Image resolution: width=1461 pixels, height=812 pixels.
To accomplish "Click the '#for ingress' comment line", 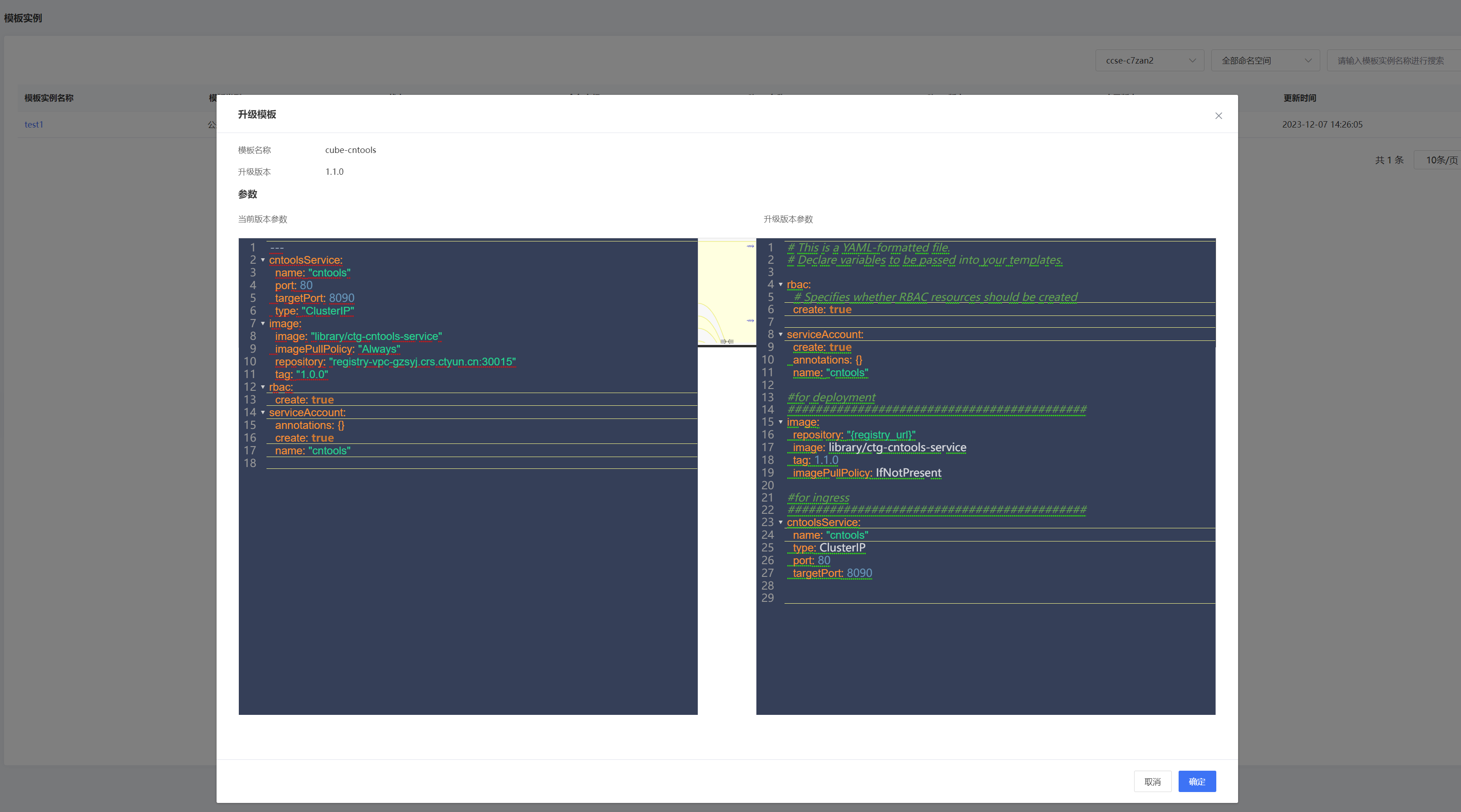I will [819, 497].
